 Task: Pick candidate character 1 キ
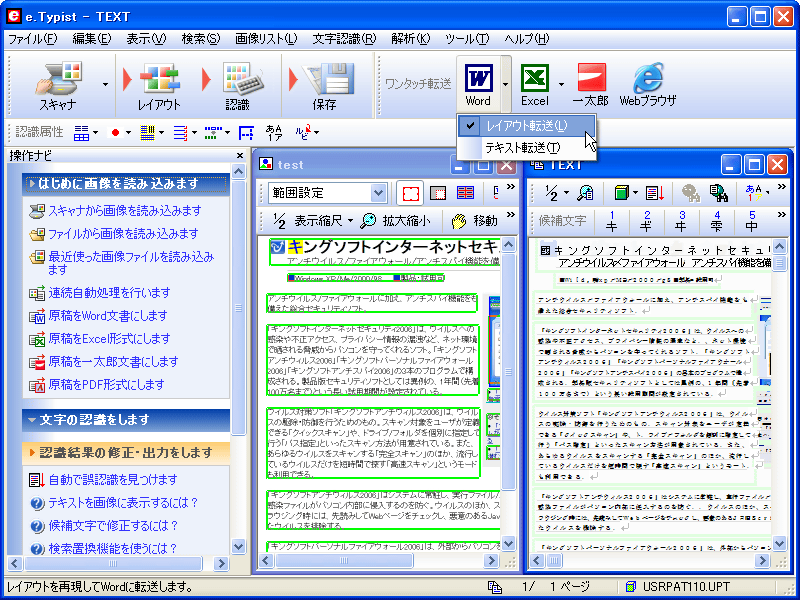pyautogui.click(x=612, y=221)
